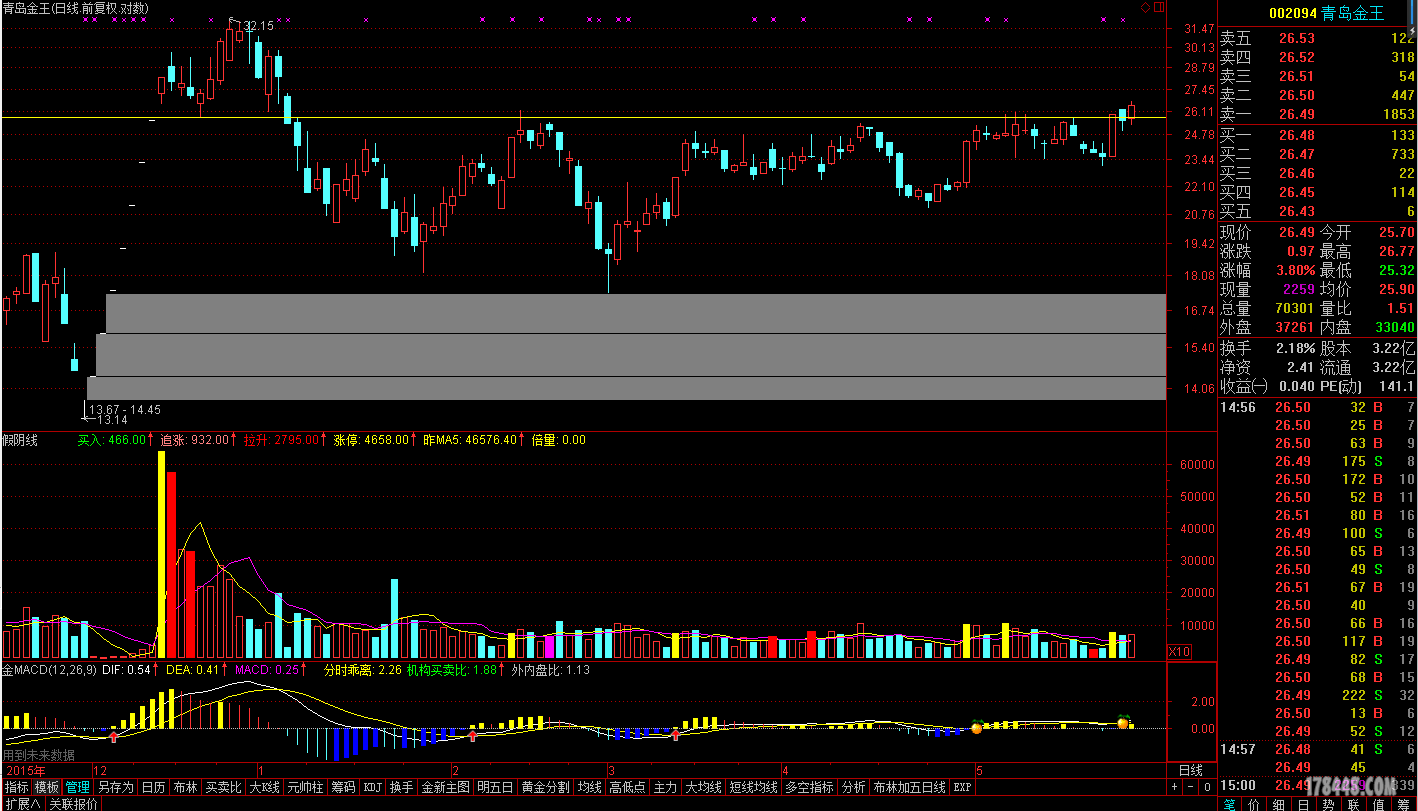
Task: Click the 日线 period selector
Action: pyautogui.click(x=1190, y=770)
